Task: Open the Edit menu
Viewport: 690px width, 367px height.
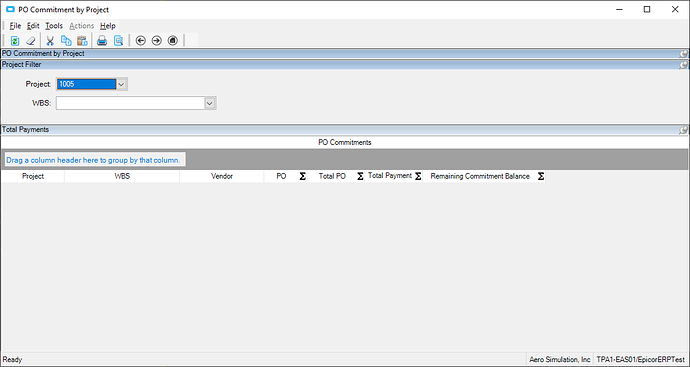Action: coord(33,26)
